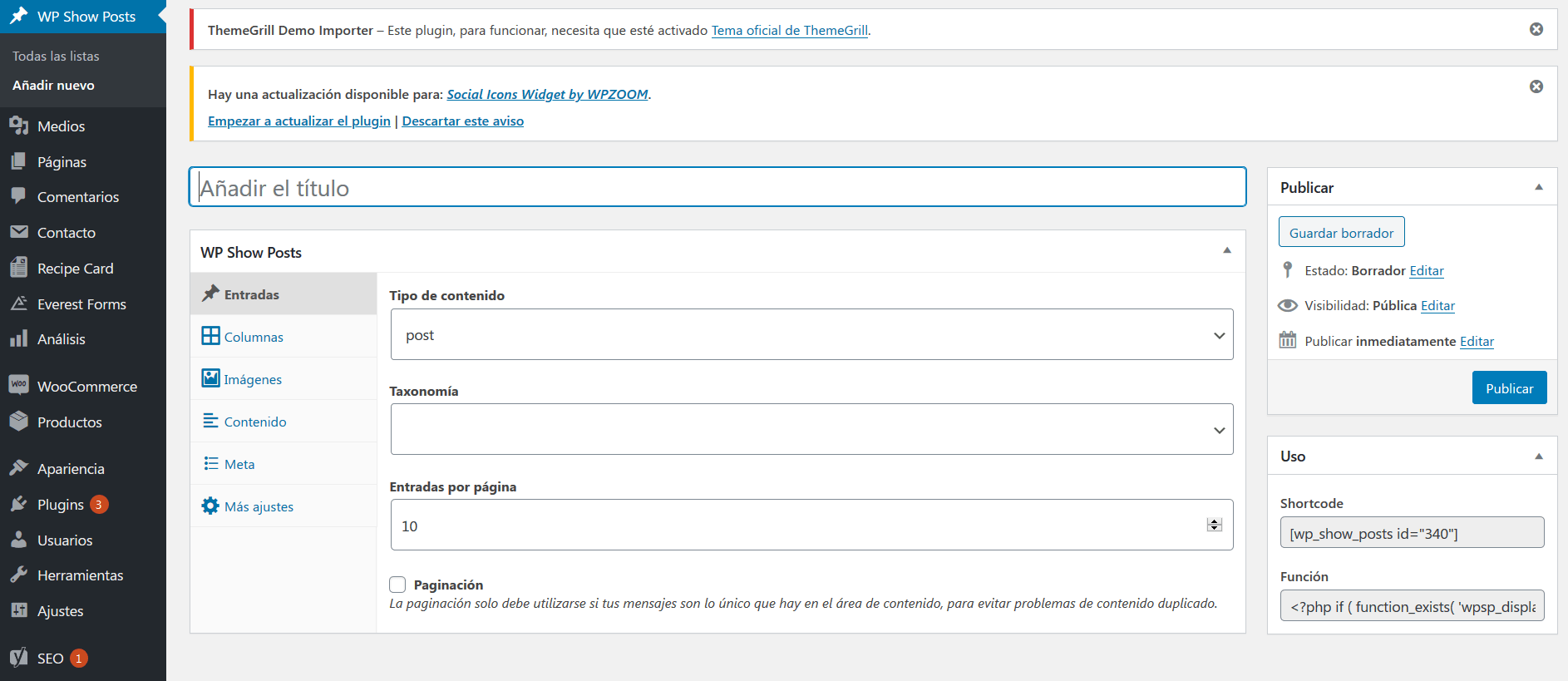Edit the Publicar inmediatamente schedule
The image size is (1568, 681).
tap(1477, 341)
